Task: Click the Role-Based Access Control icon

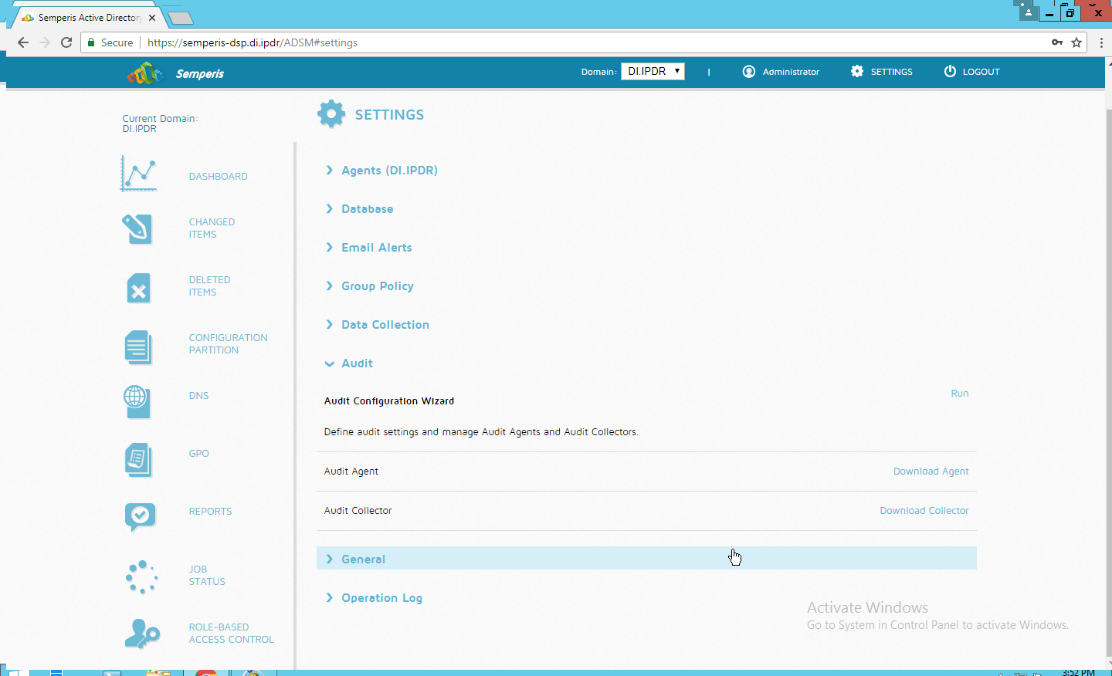Action: tap(141, 634)
